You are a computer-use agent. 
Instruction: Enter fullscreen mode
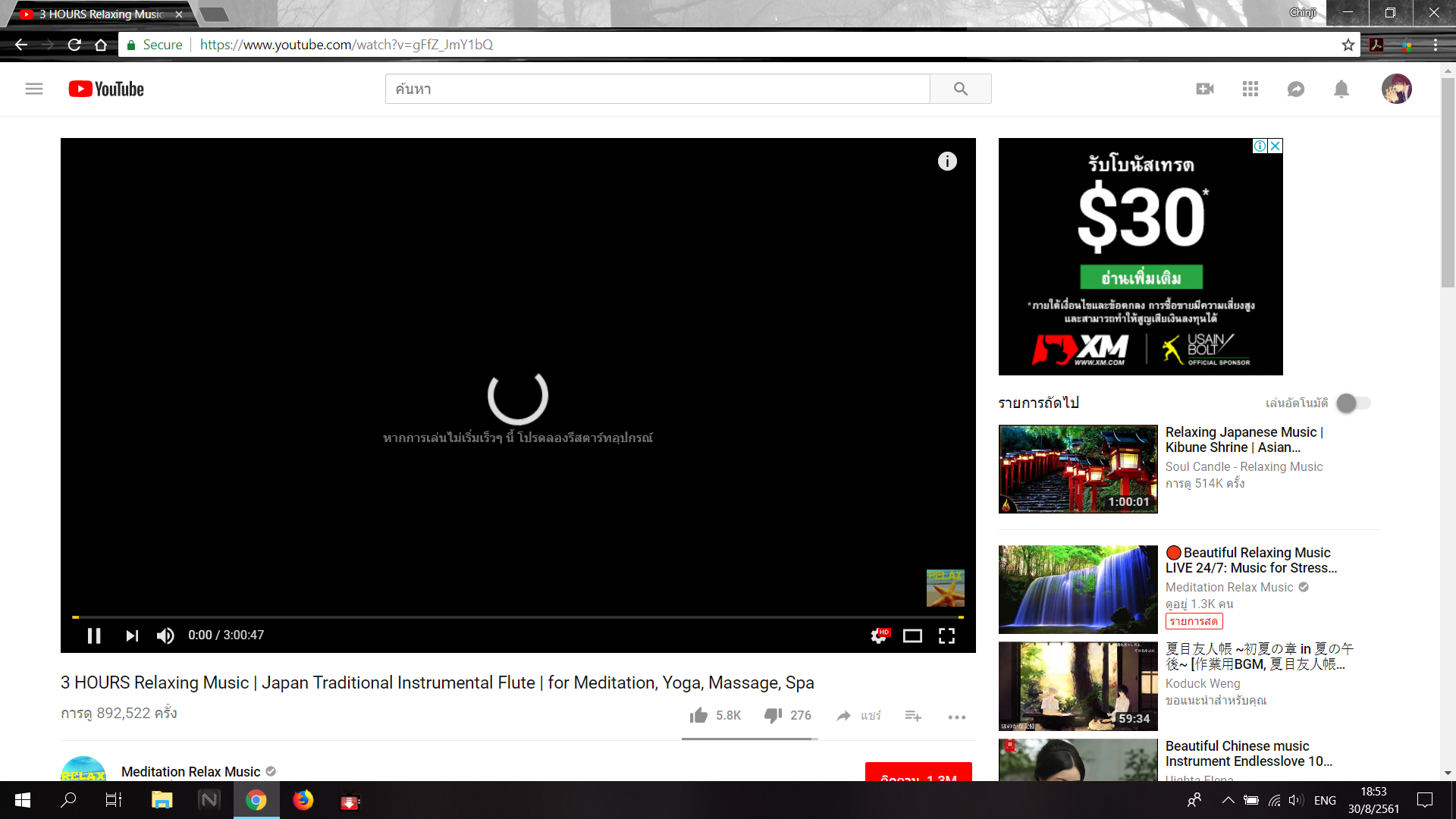(x=946, y=635)
